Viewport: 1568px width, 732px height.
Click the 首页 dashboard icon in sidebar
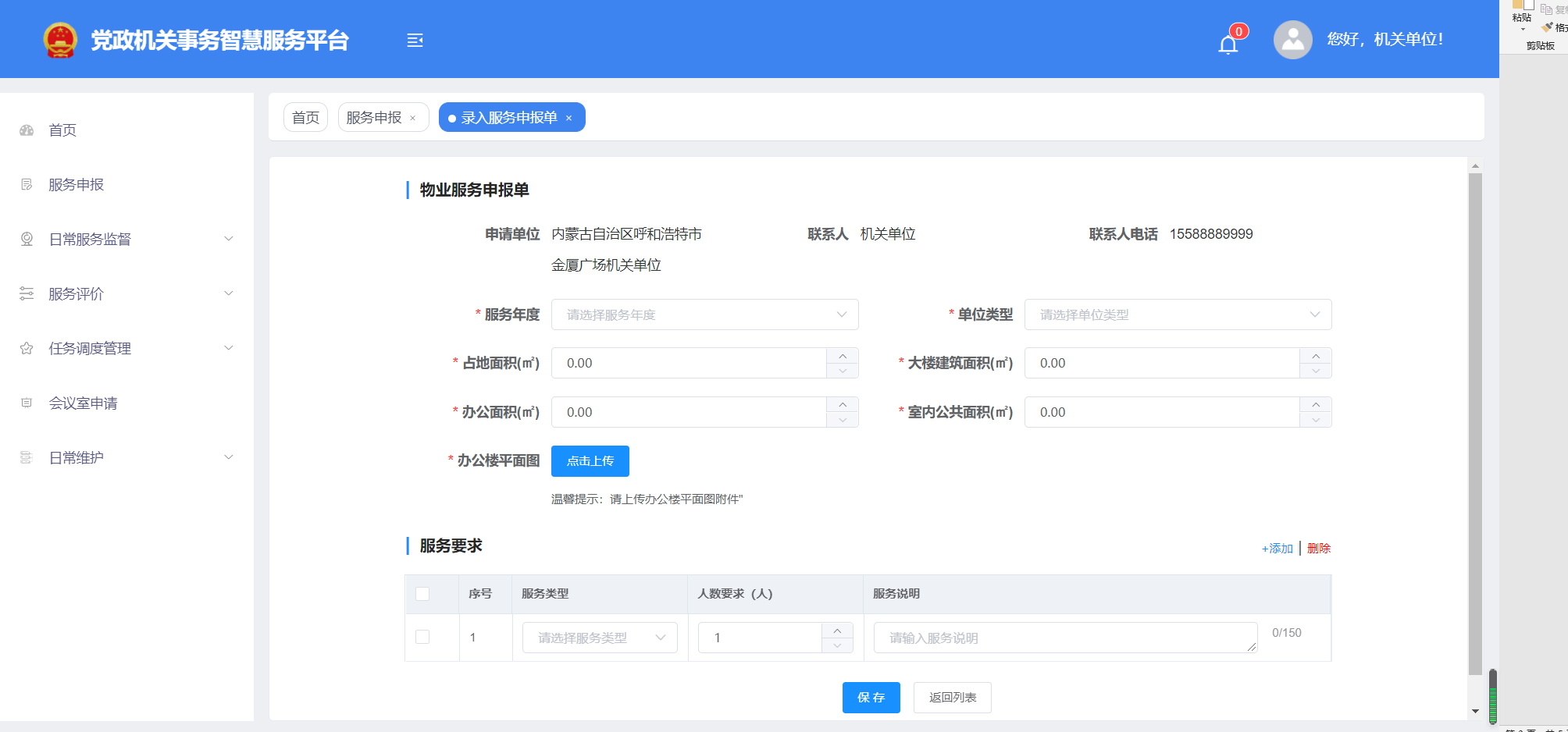pos(27,130)
